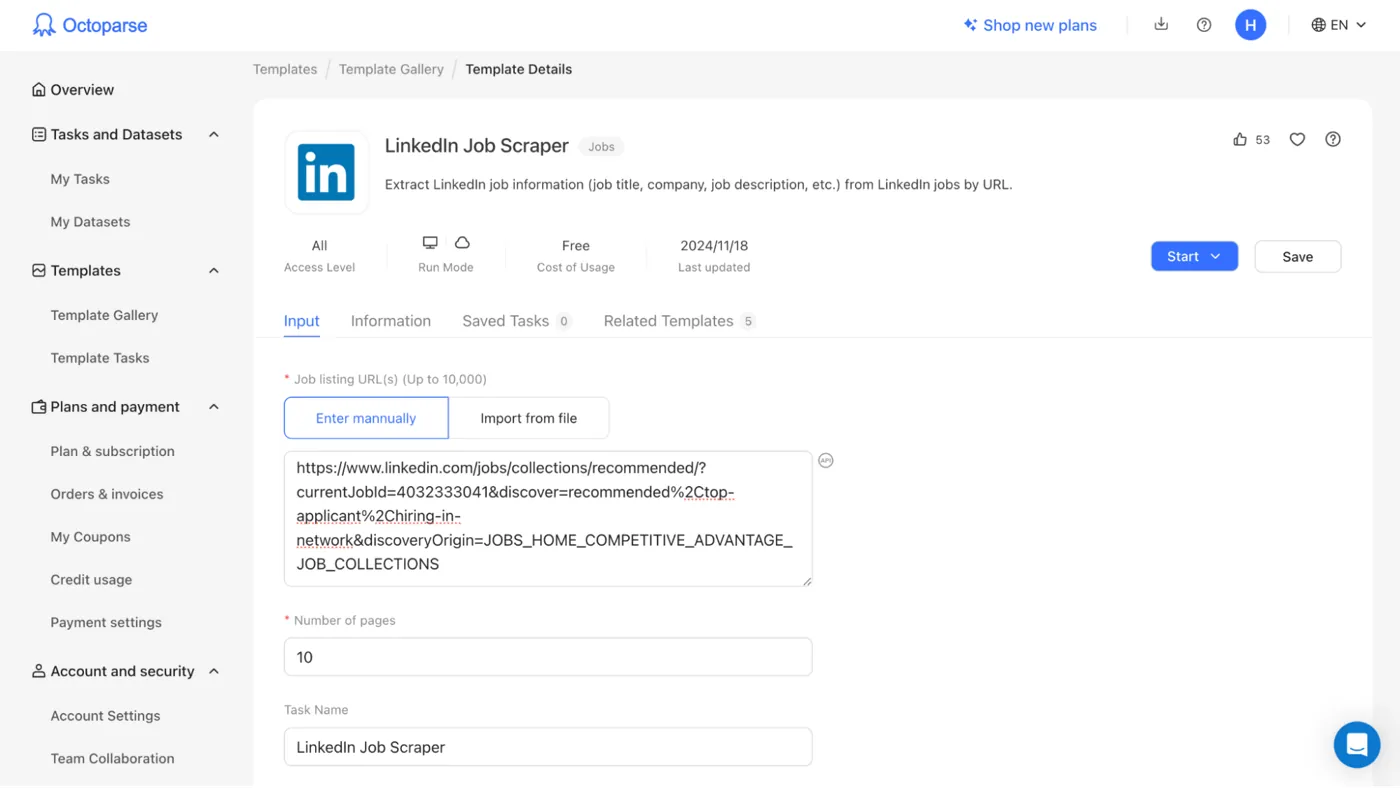Open the Saved Tasks tab
This screenshot has height=788, width=1400.
click(x=516, y=321)
